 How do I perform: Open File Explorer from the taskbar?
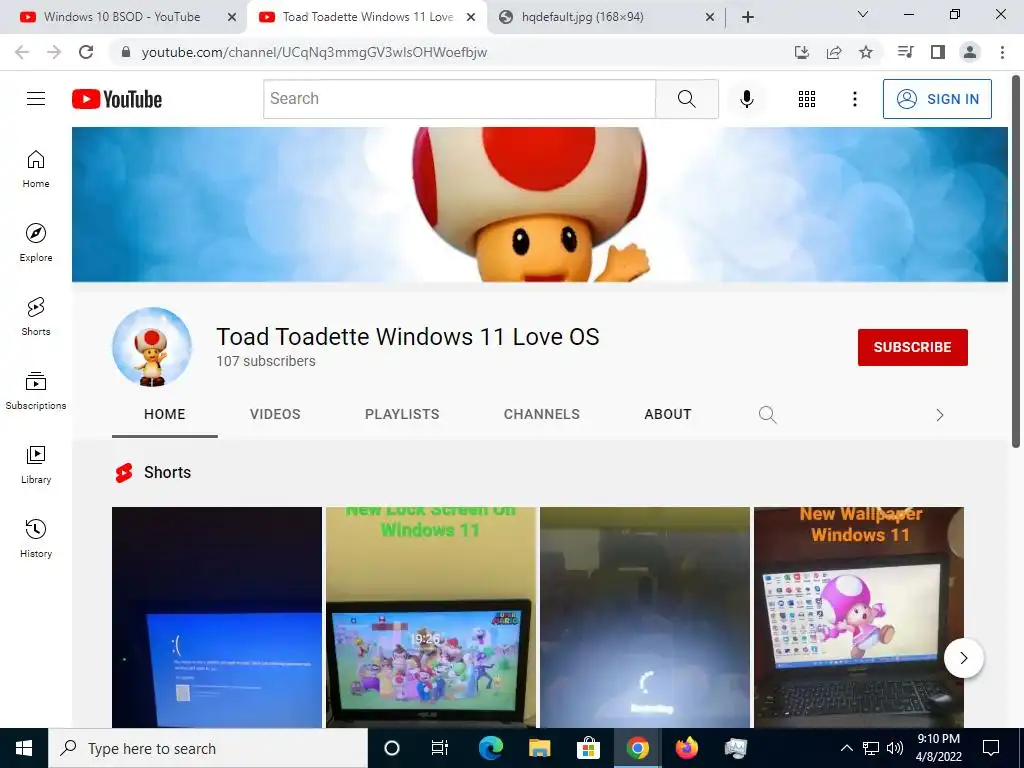pyautogui.click(x=539, y=748)
